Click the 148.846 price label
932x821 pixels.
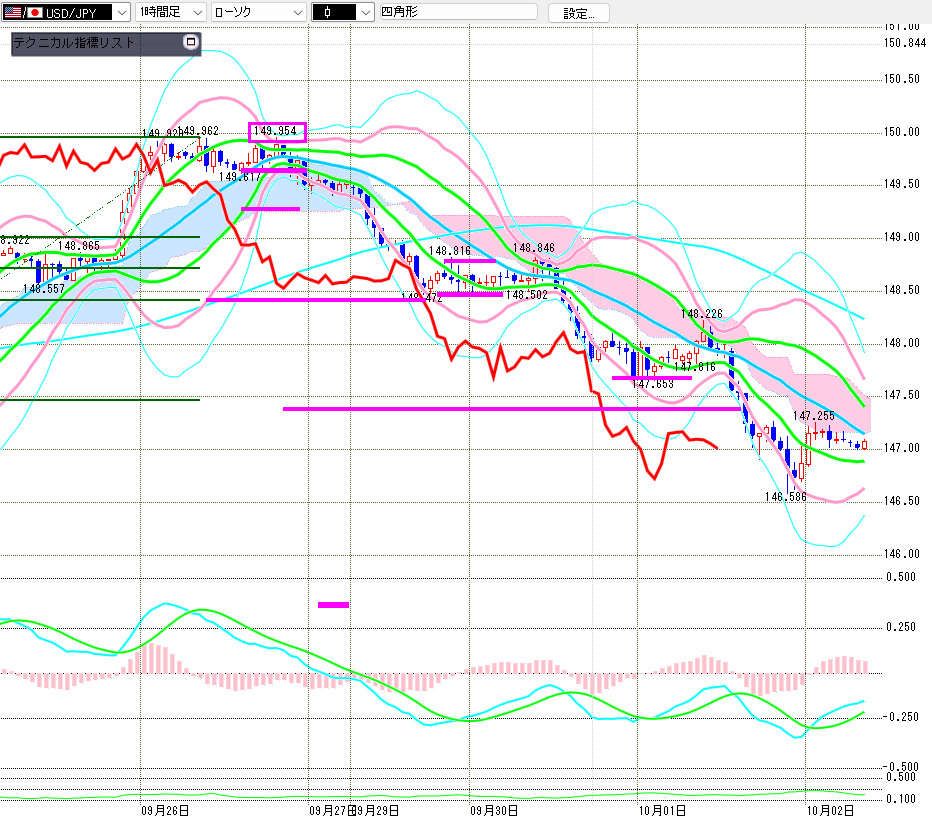coord(533,248)
